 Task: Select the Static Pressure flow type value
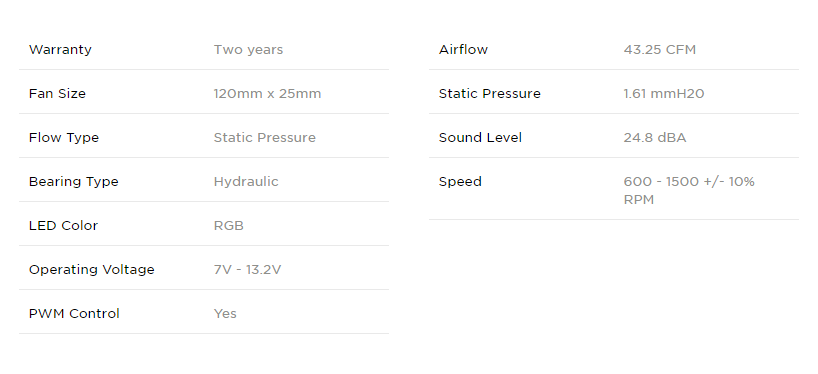click(x=264, y=138)
